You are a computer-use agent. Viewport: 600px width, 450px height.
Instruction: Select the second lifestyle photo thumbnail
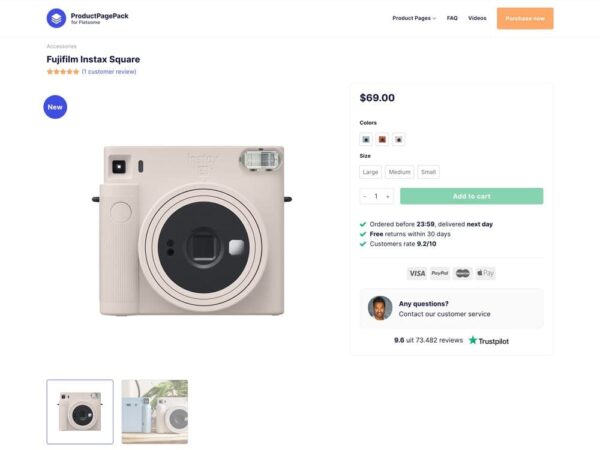(155, 412)
